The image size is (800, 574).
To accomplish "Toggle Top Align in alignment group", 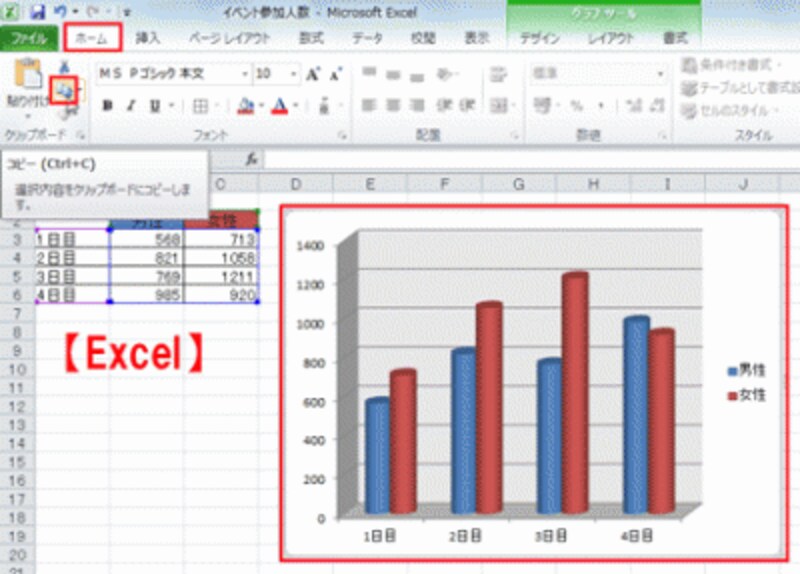I will (369, 73).
